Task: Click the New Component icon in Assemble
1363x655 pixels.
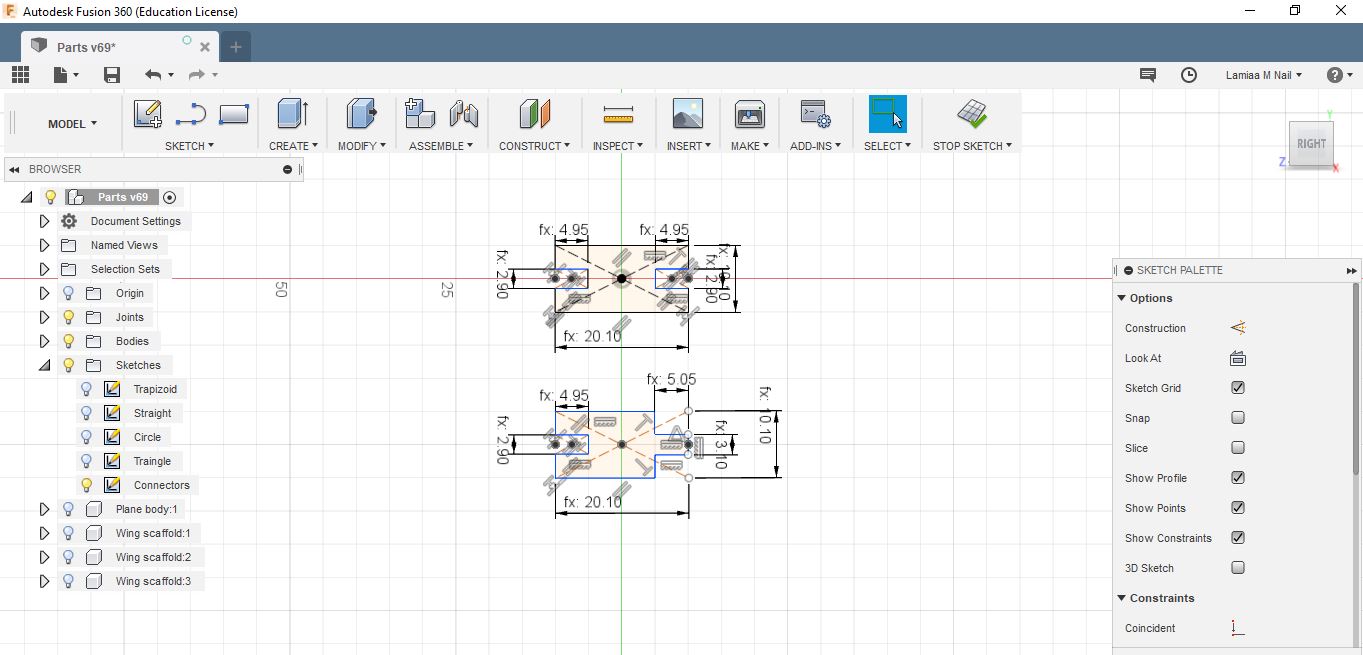Action: pos(419,114)
